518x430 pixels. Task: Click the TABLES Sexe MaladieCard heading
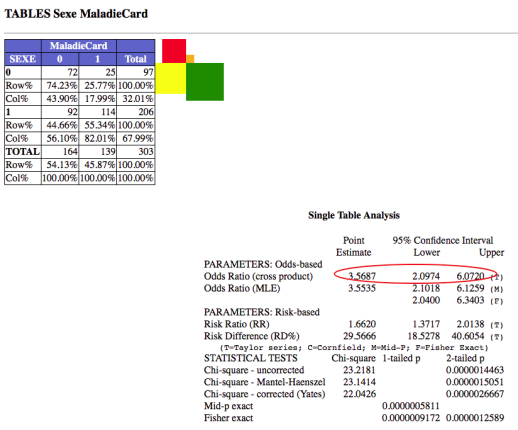[x=76, y=14]
